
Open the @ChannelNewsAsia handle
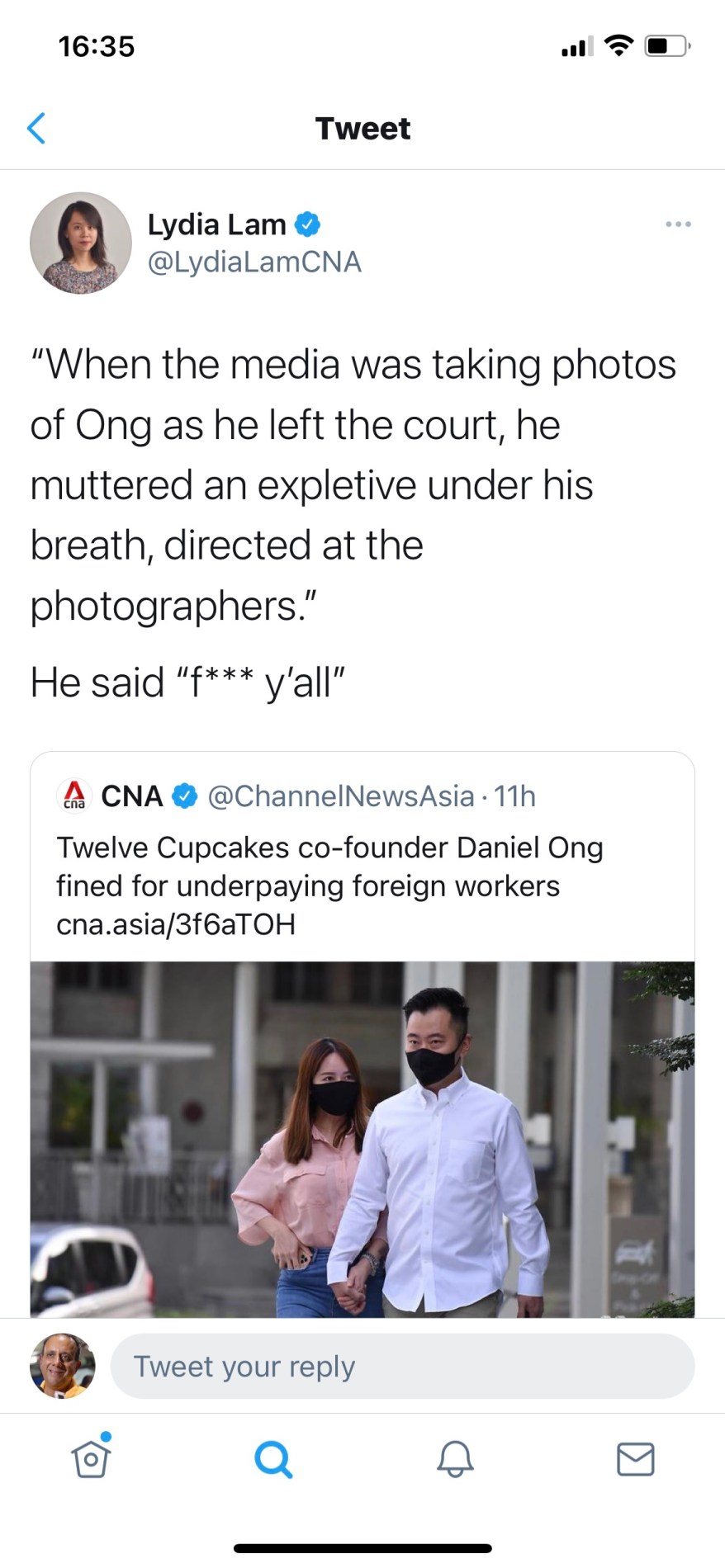(x=341, y=796)
